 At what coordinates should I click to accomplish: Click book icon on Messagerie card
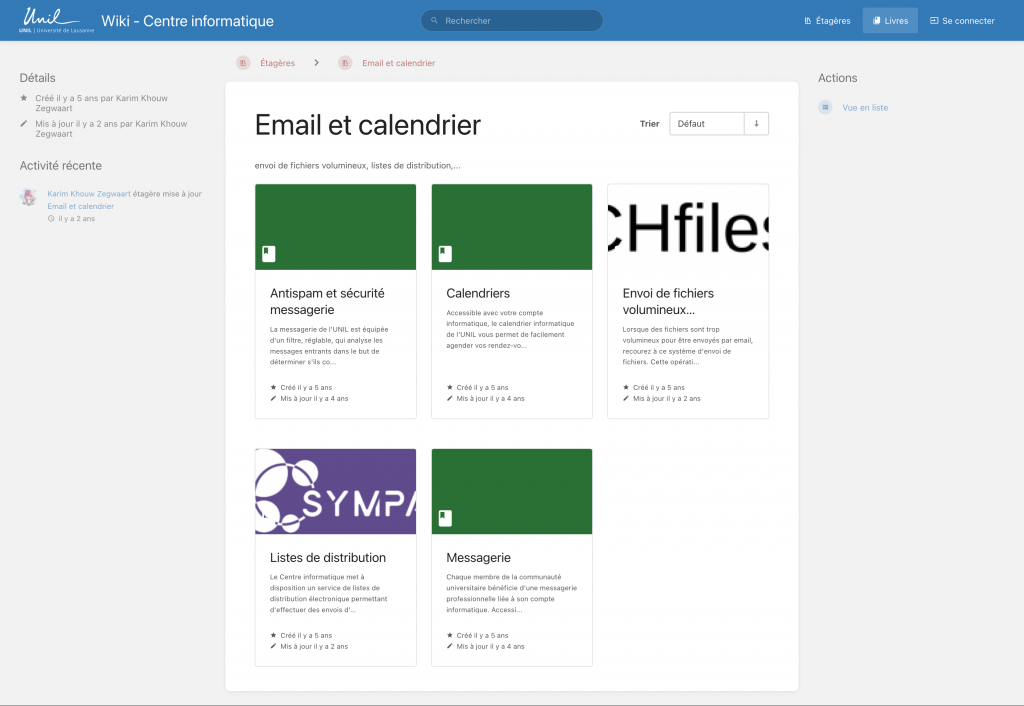pyautogui.click(x=444, y=518)
